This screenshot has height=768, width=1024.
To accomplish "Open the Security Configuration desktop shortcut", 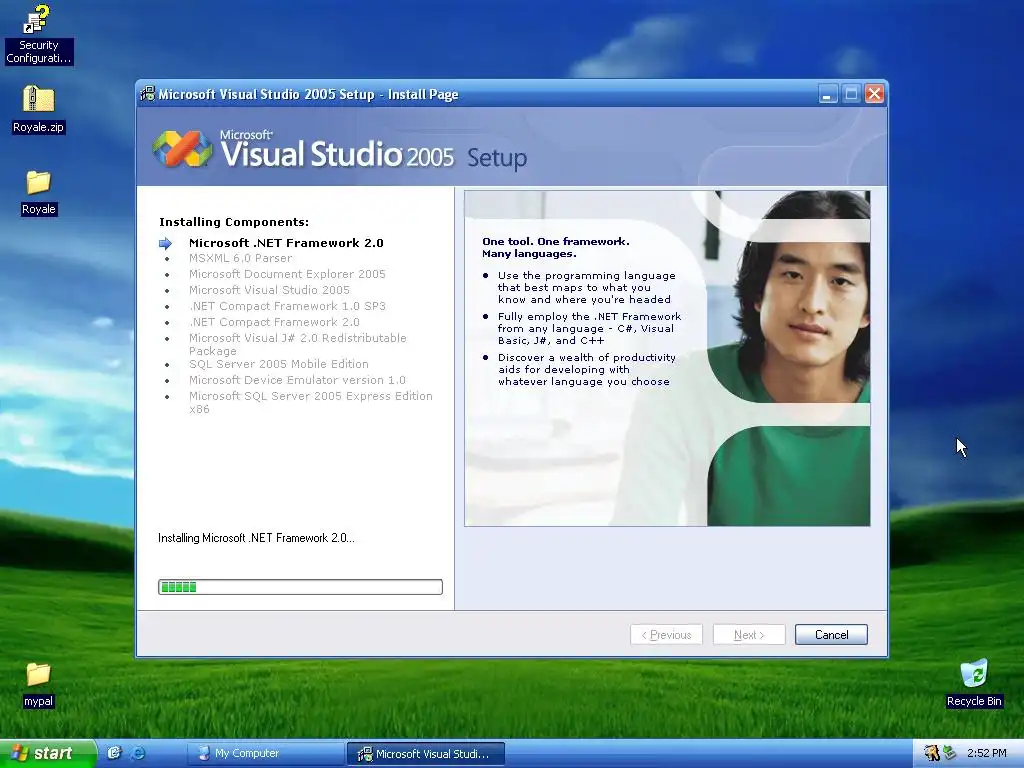I will tap(38, 34).
